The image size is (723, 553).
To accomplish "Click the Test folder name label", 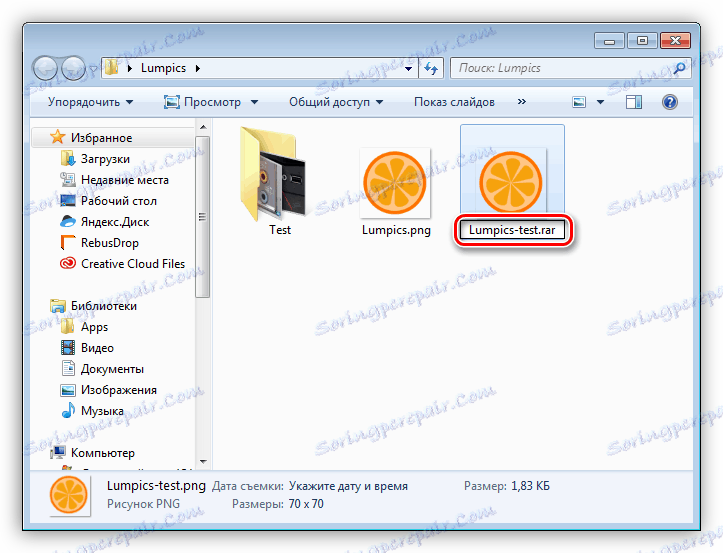I will point(280,230).
